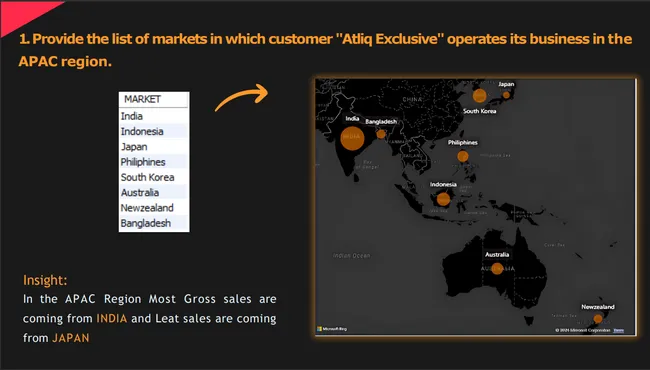This screenshot has width=650, height=370.
Task: Select the Japan row in market table
Action: click(153, 147)
